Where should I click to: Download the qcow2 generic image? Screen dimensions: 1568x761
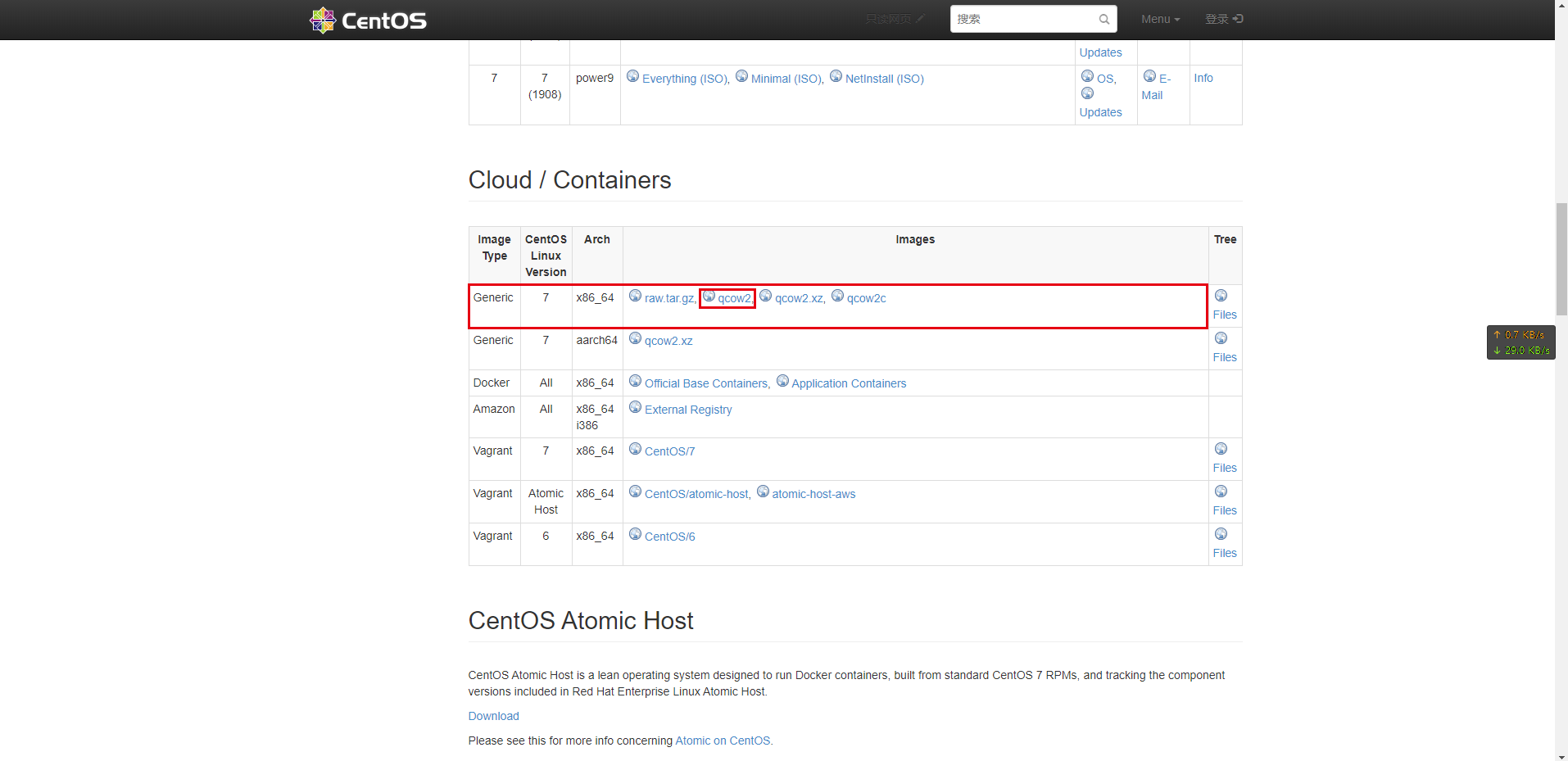click(x=734, y=298)
